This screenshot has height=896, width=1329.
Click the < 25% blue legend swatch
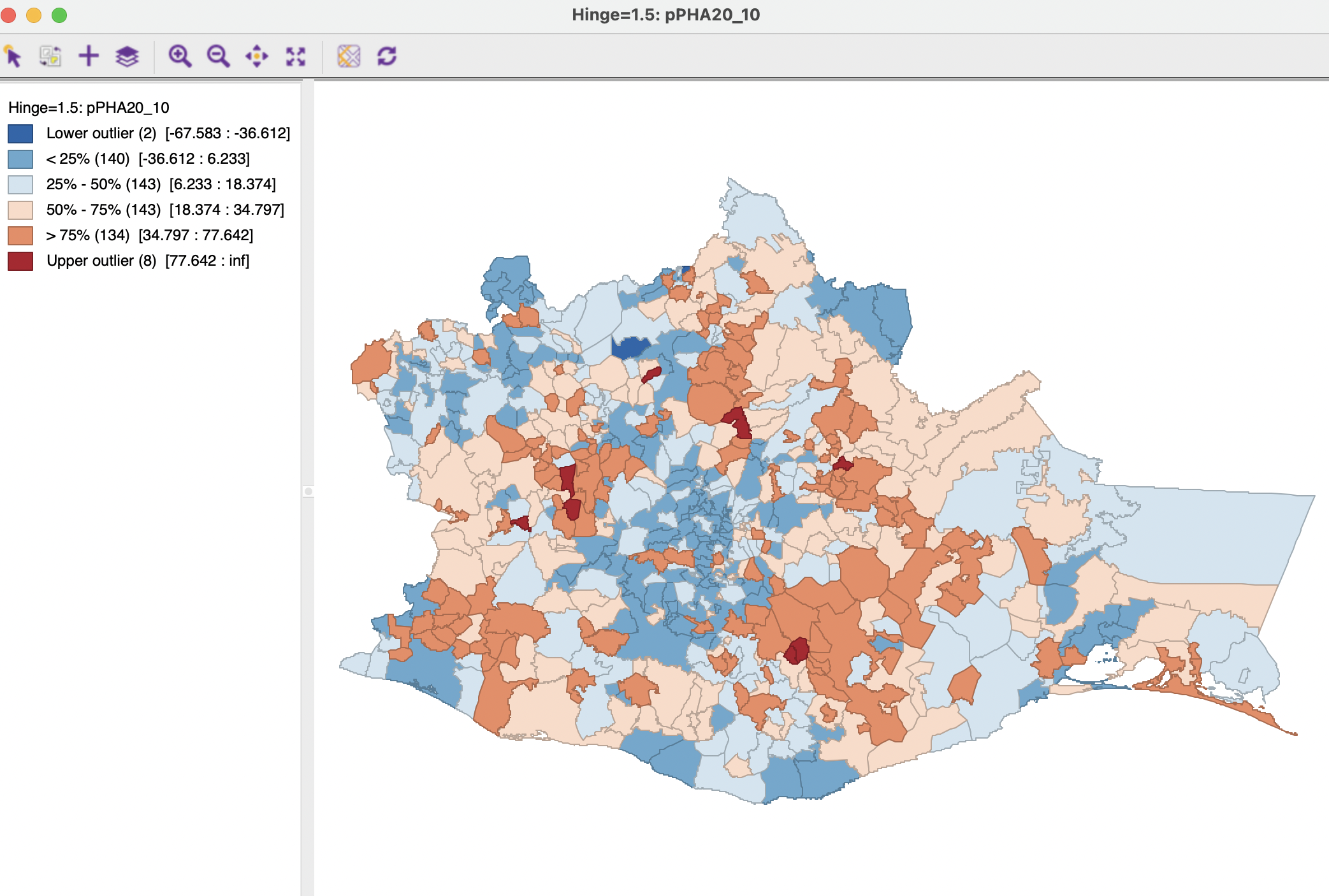coord(20,159)
